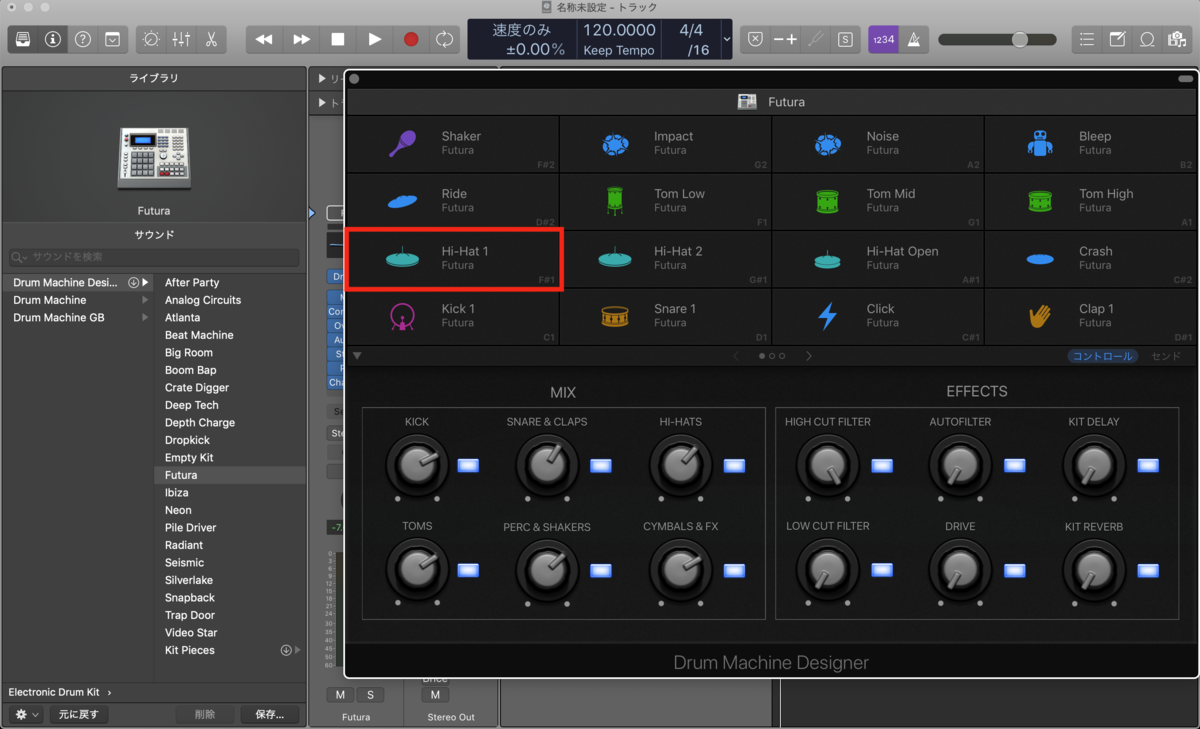Select the Impact drum pad
Viewport: 1200px width, 729px height.
[x=665, y=144]
